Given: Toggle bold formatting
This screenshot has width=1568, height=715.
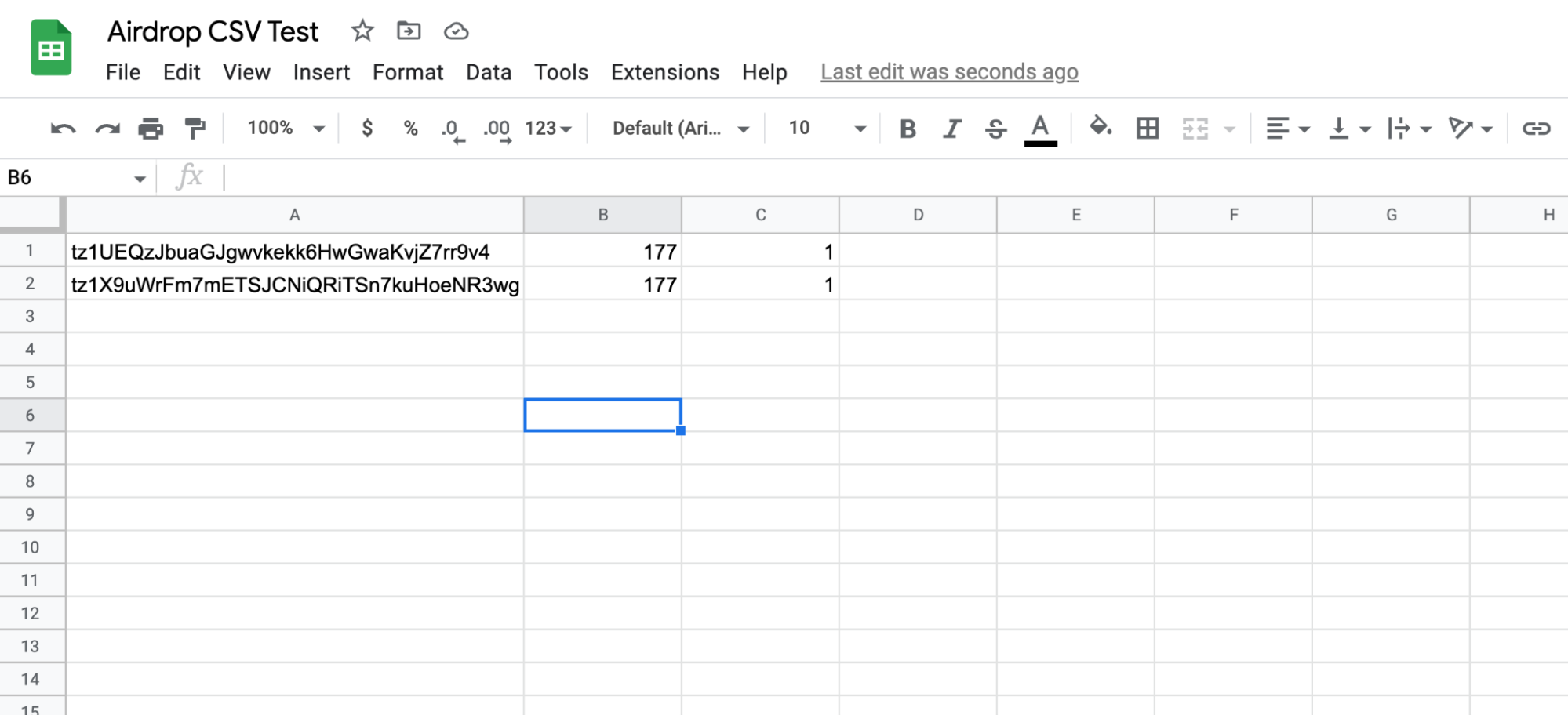Looking at the screenshot, I should pos(908,129).
